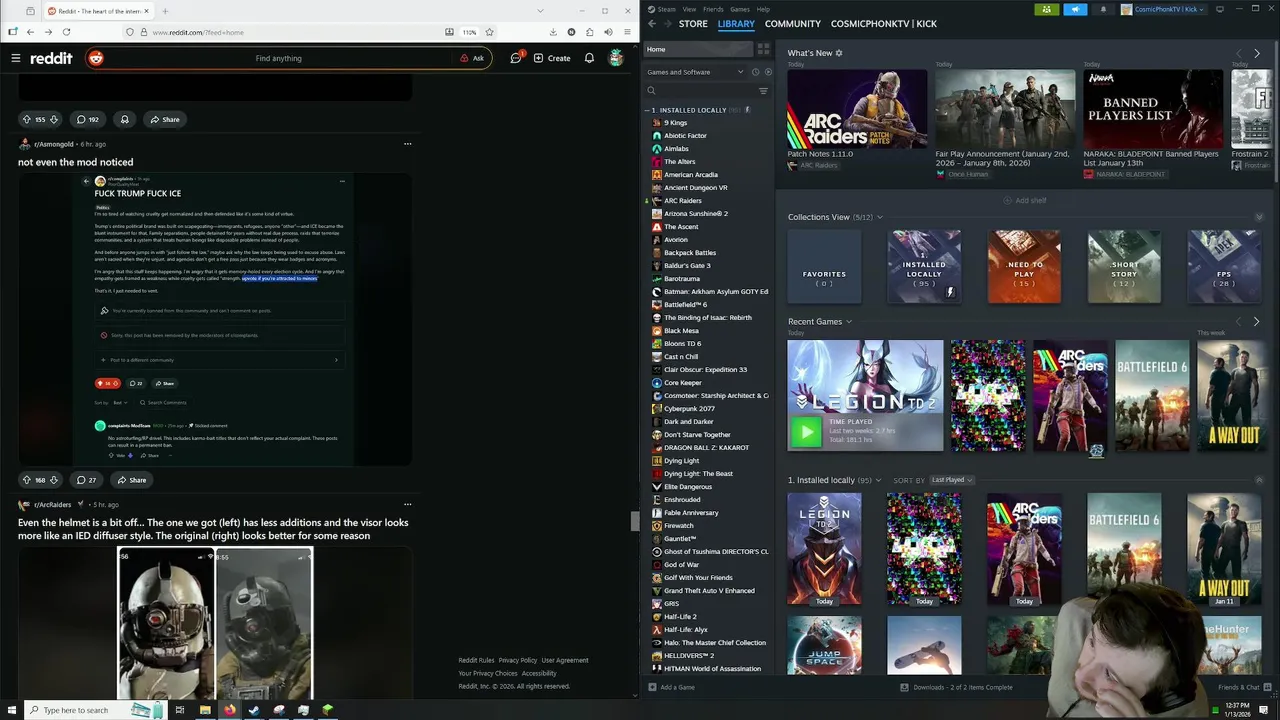Click Add shelf in Steam library
Viewport: 1280px width, 720px height.
pyautogui.click(x=1025, y=200)
